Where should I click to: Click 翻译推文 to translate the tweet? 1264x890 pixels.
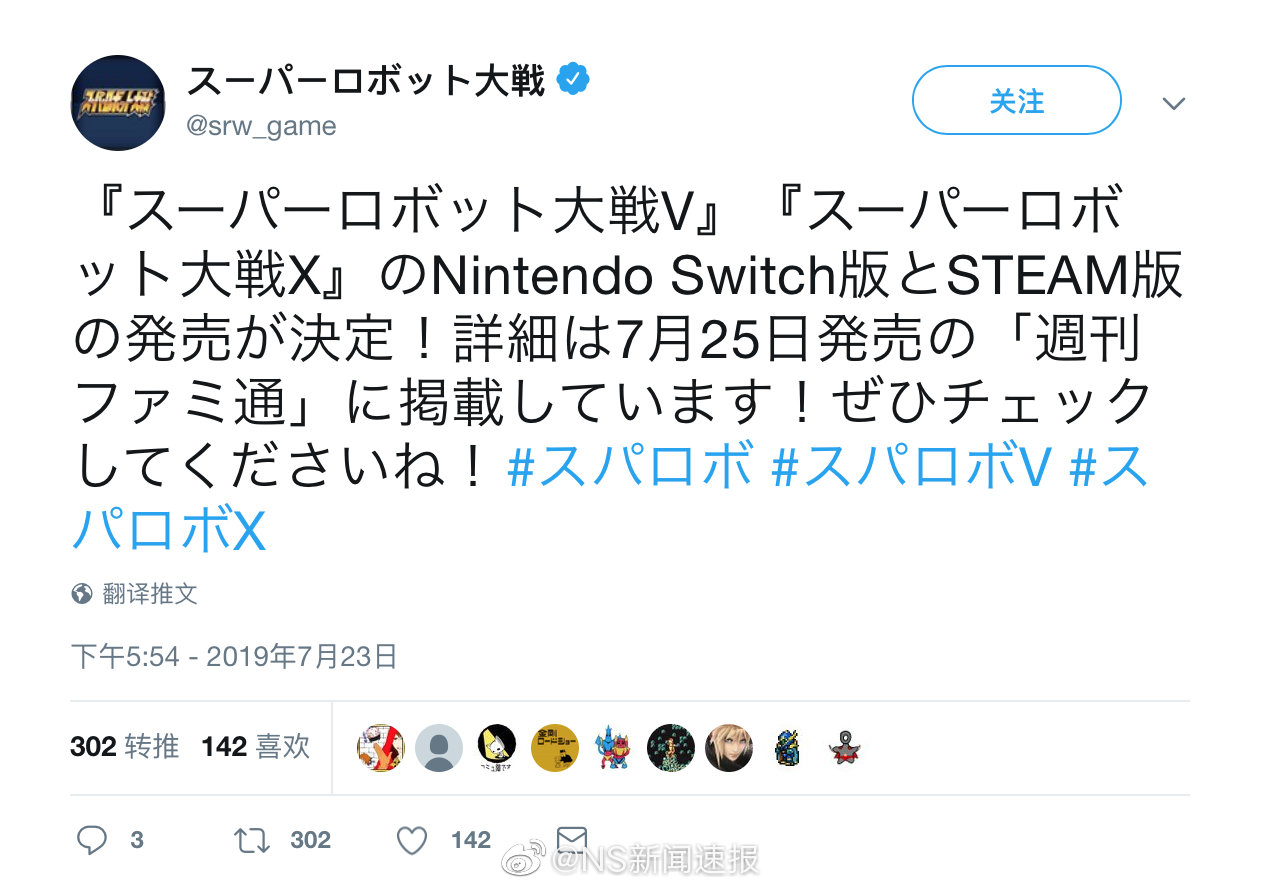click(x=150, y=594)
